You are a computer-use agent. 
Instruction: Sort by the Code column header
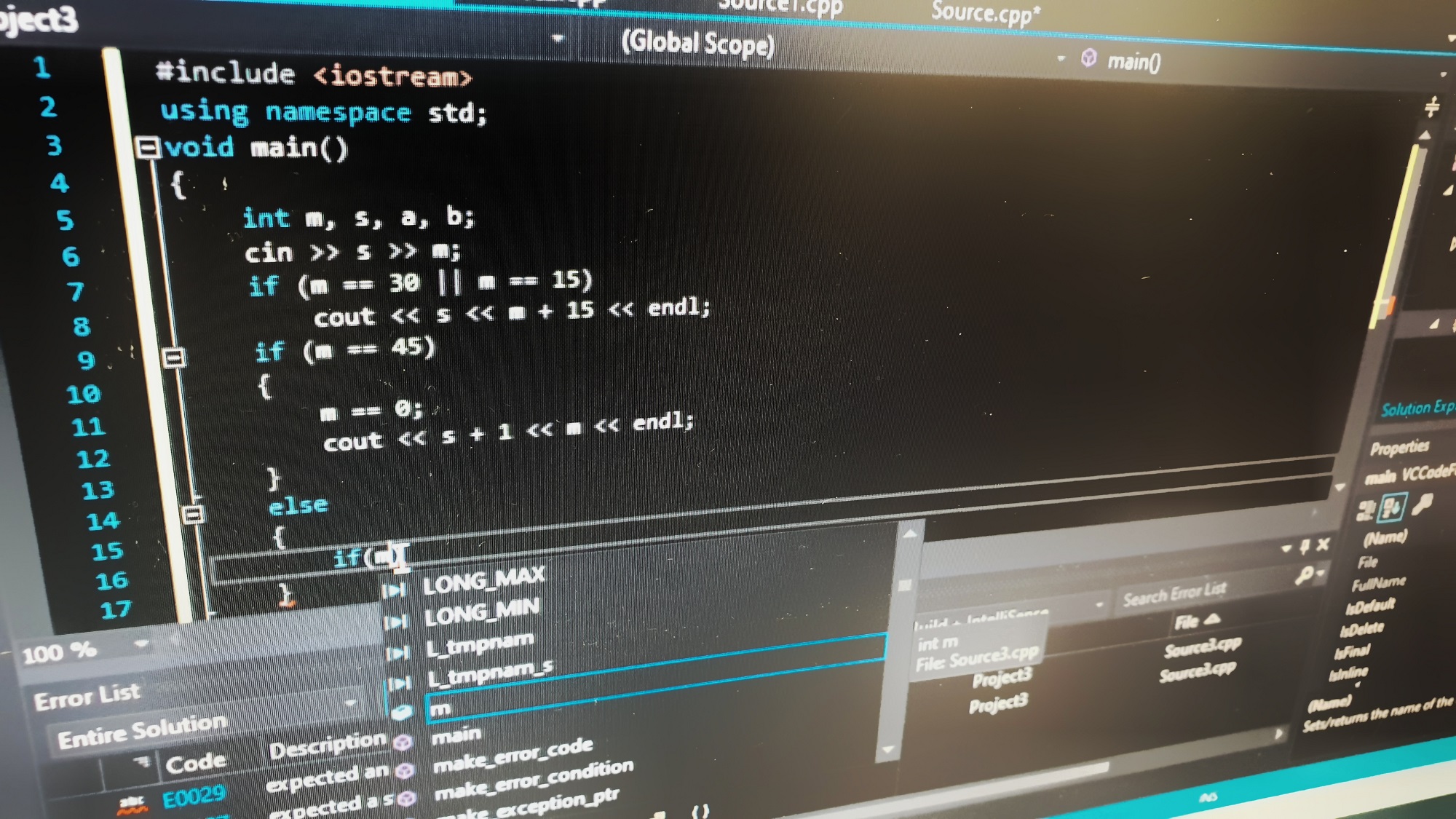[x=195, y=763]
